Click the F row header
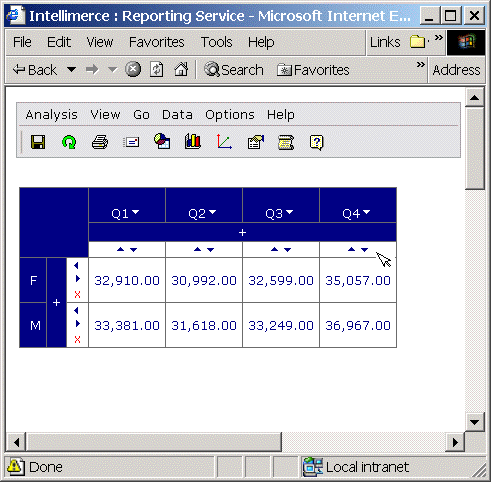This screenshot has width=491, height=482. 33,280
